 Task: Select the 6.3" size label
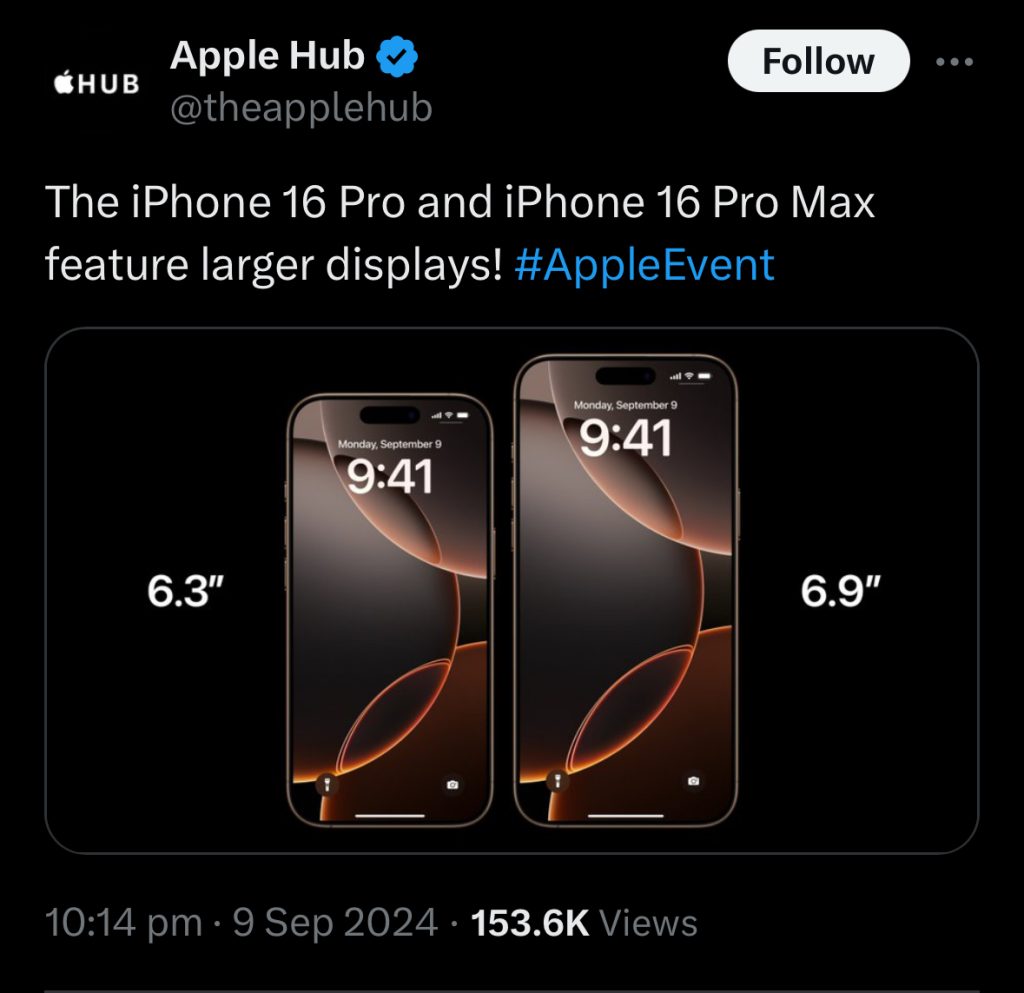point(185,591)
